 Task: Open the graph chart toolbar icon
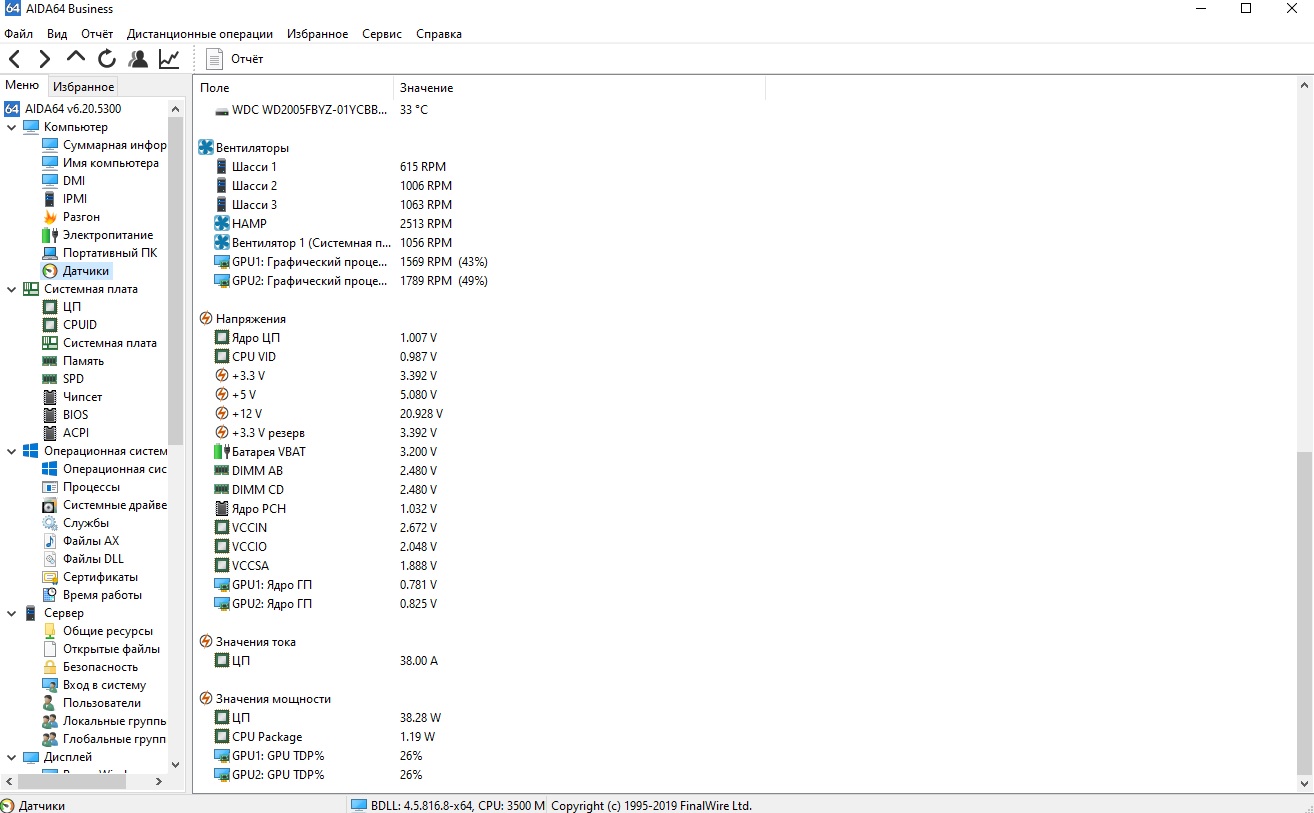[x=169, y=59]
